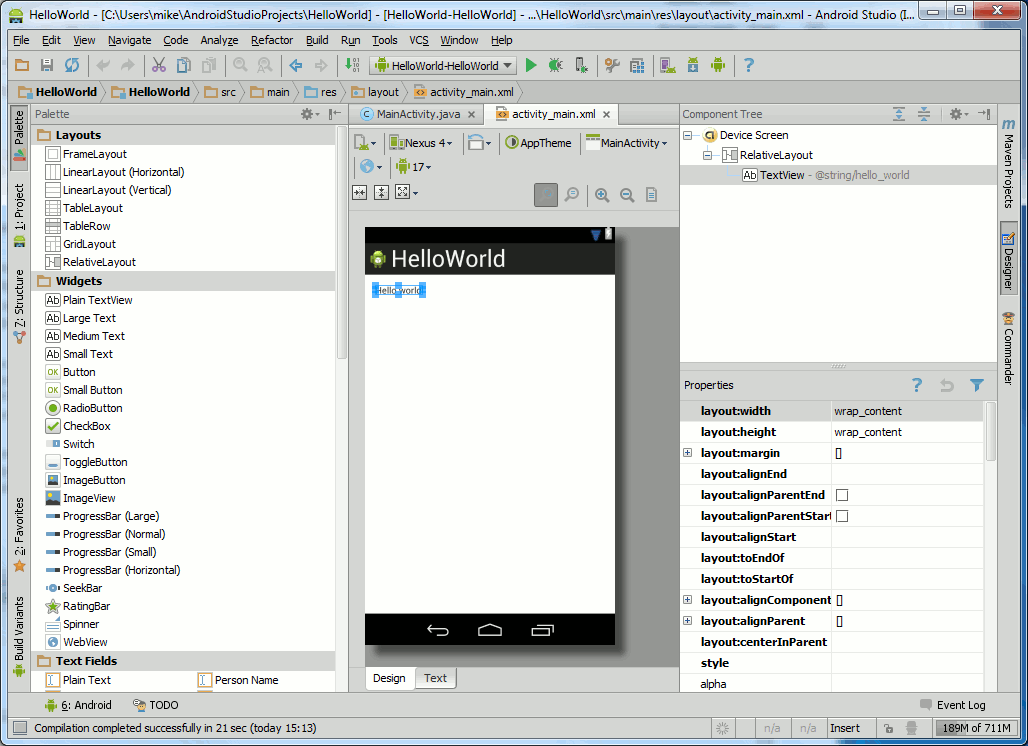1028x746 pixels.
Task: Toggle the layout:alignParentStart checkbox
Action: (842, 516)
